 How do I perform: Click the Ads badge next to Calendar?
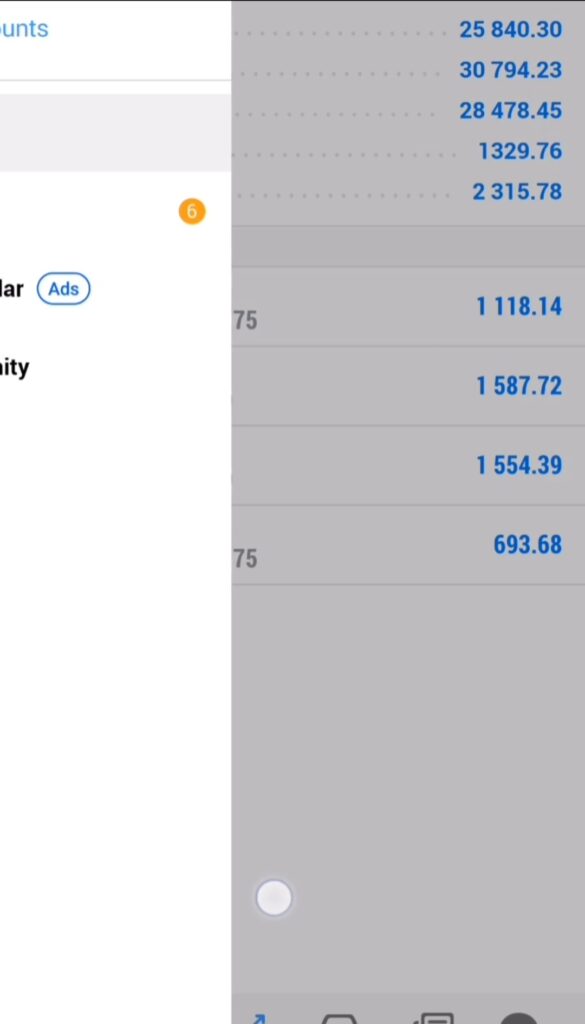[x=63, y=289]
